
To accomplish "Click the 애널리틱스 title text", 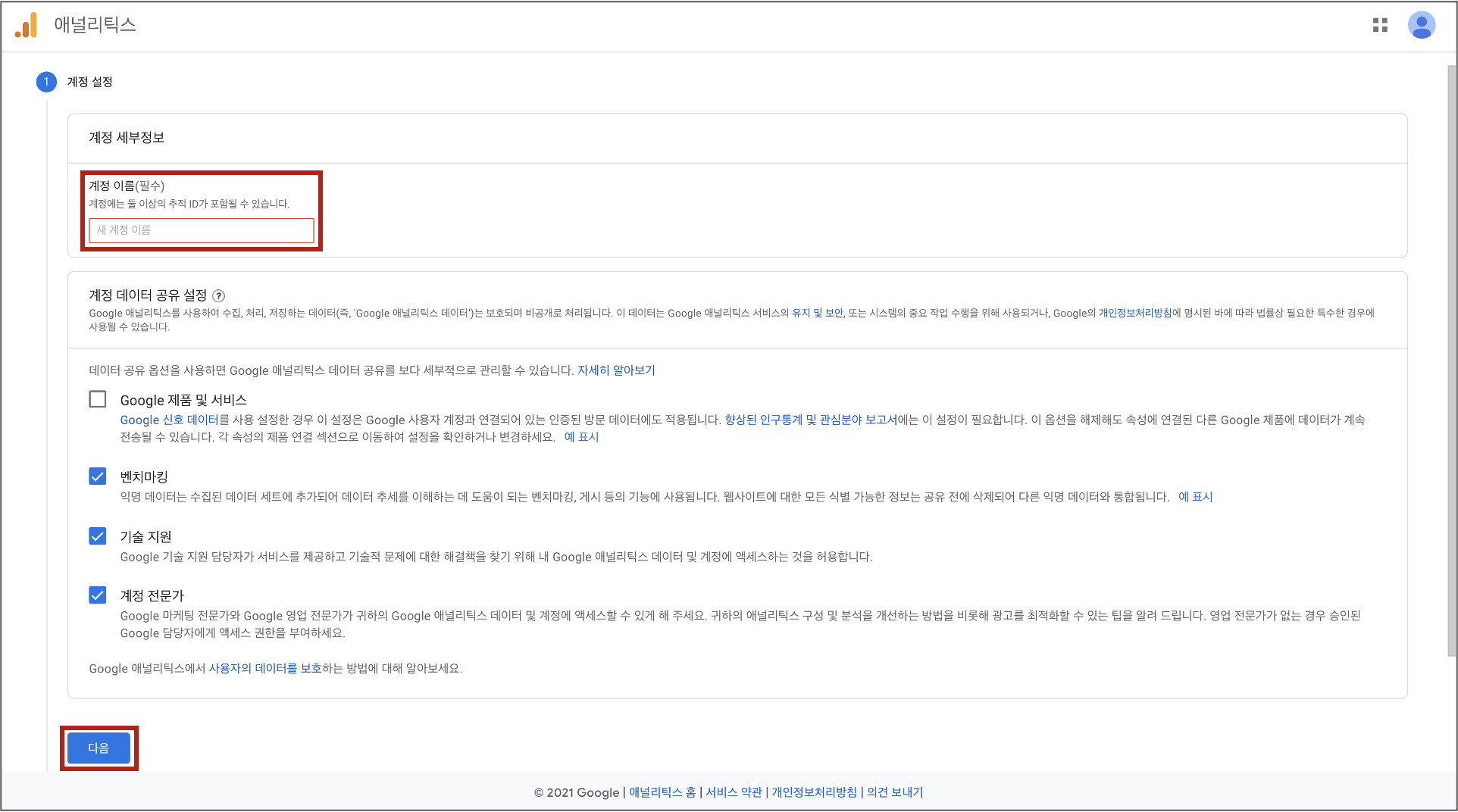I will tap(95, 25).
